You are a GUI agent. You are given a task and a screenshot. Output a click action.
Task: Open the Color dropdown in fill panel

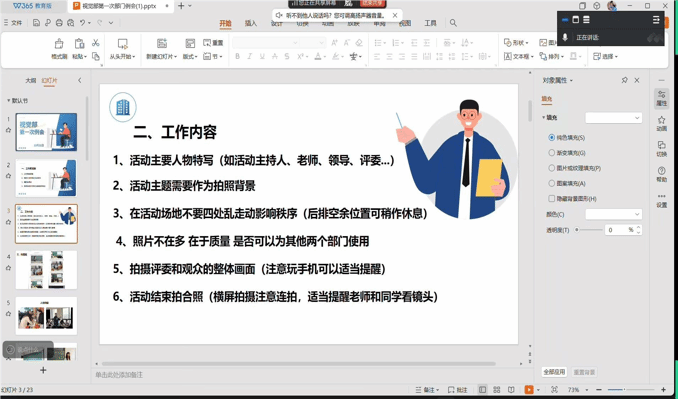pyautogui.click(x=613, y=214)
